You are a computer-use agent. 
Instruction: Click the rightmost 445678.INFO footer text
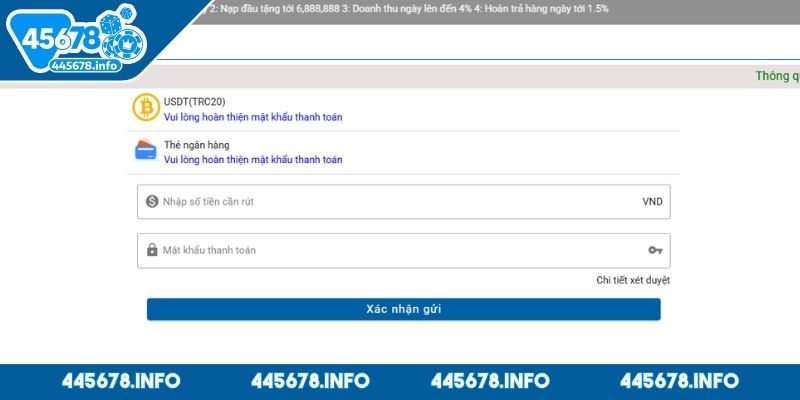(679, 381)
